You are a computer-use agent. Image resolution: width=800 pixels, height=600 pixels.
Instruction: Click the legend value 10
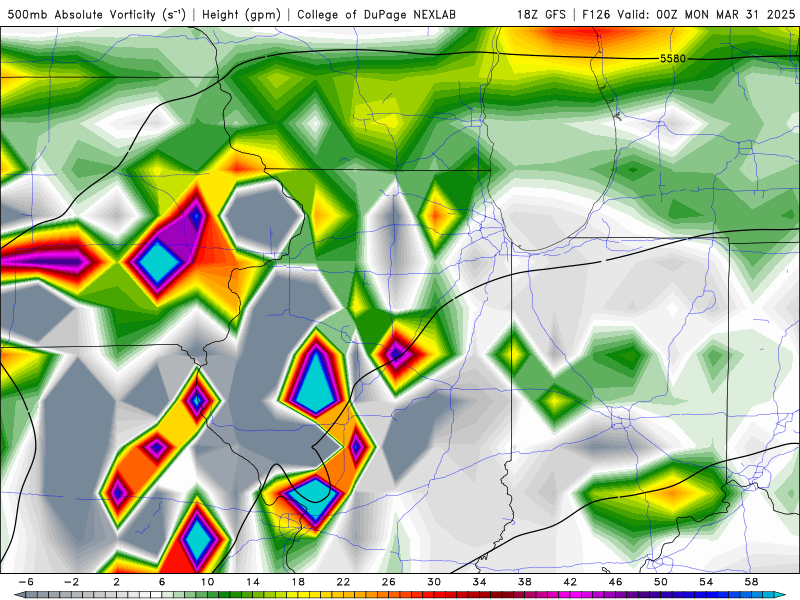click(x=207, y=582)
